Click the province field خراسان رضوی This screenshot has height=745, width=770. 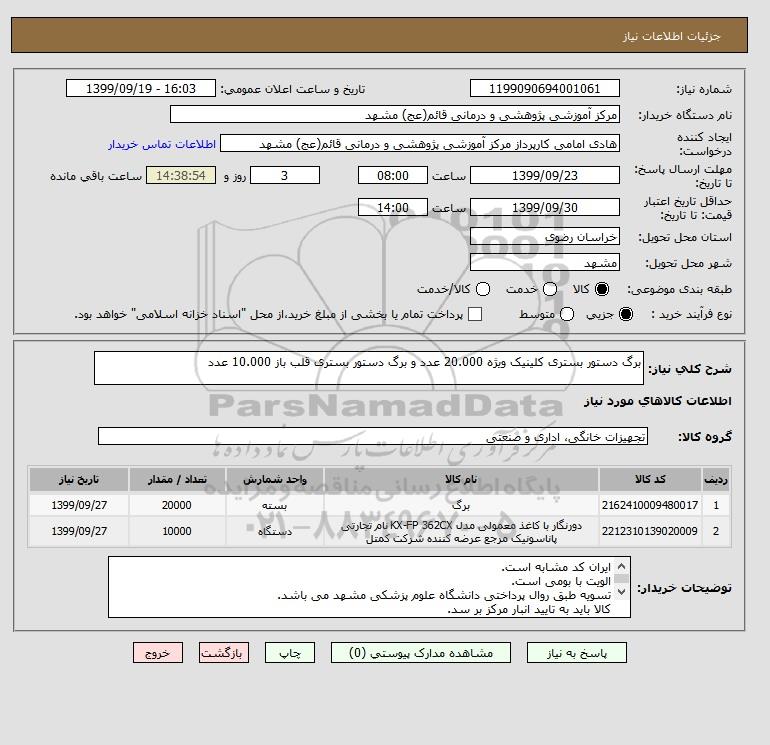(x=545, y=237)
